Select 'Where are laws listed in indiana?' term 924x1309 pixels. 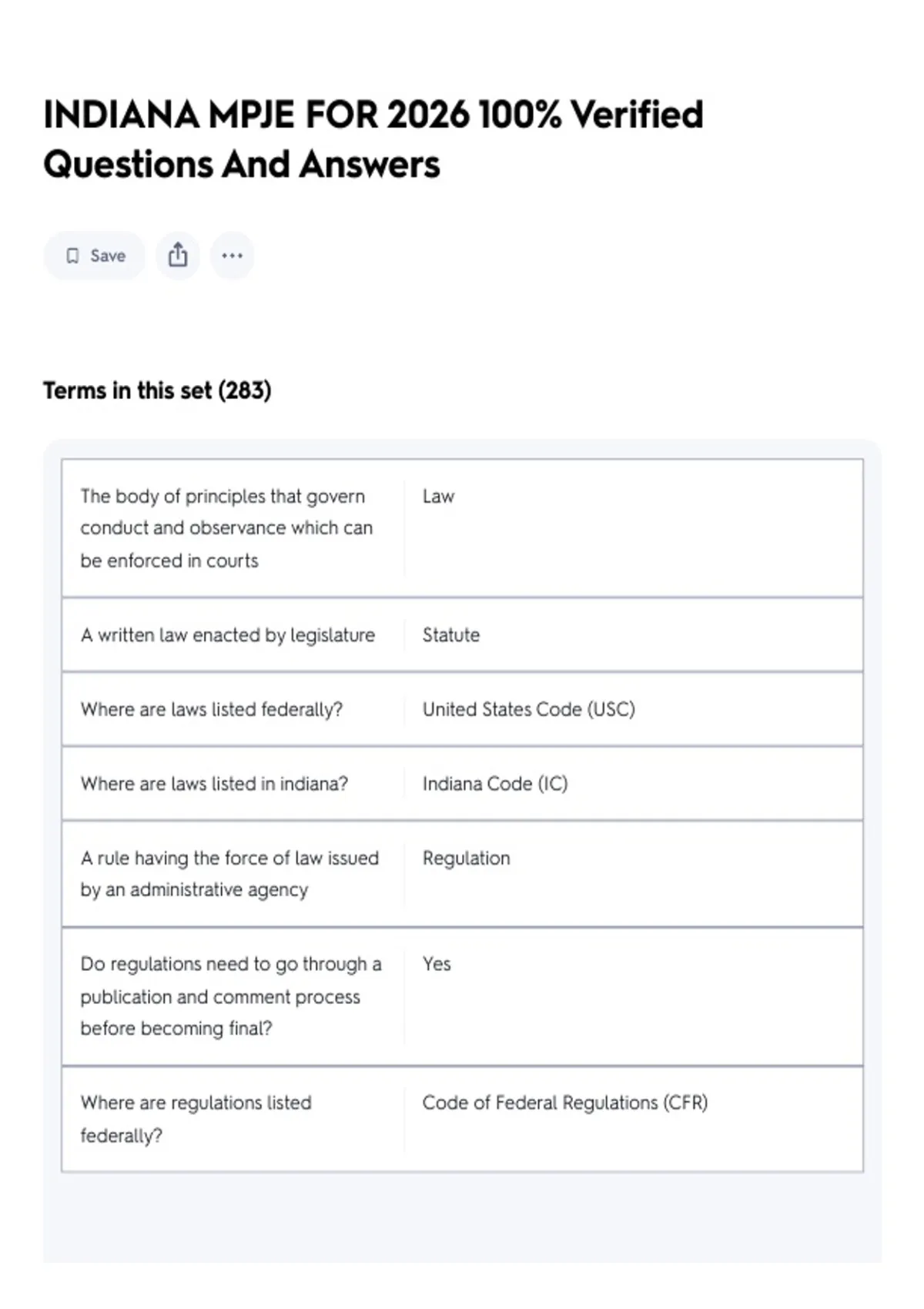pos(214,784)
